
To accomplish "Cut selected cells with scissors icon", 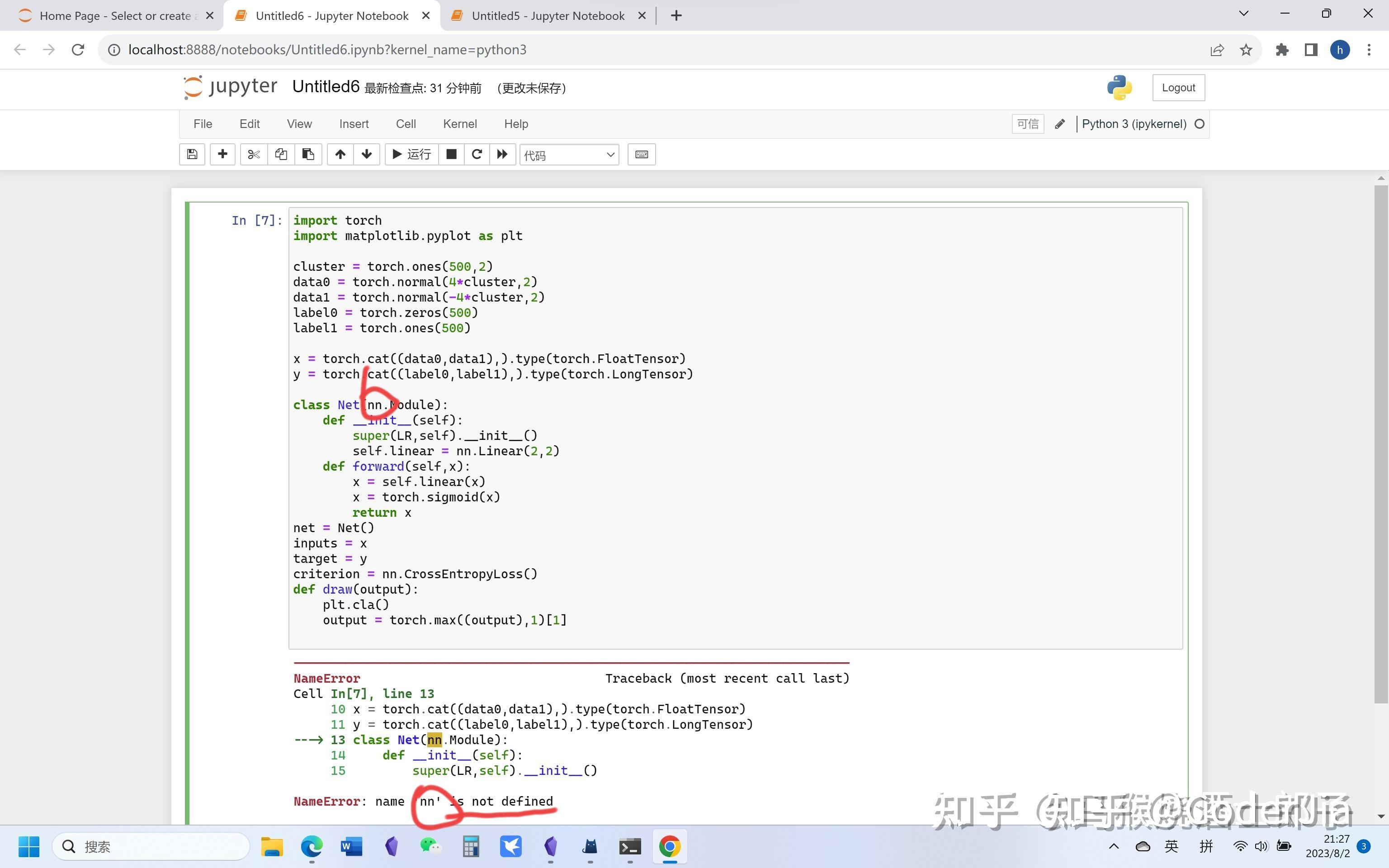I will pyautogui.click(x=254, y=155).
